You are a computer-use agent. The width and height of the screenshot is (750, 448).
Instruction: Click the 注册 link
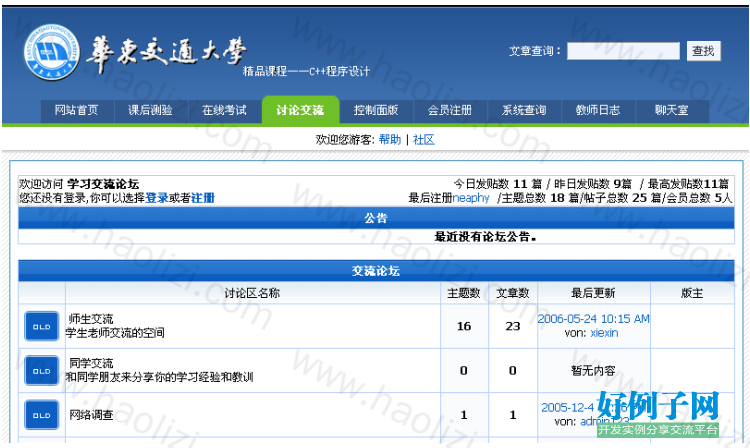click(203, 198)
